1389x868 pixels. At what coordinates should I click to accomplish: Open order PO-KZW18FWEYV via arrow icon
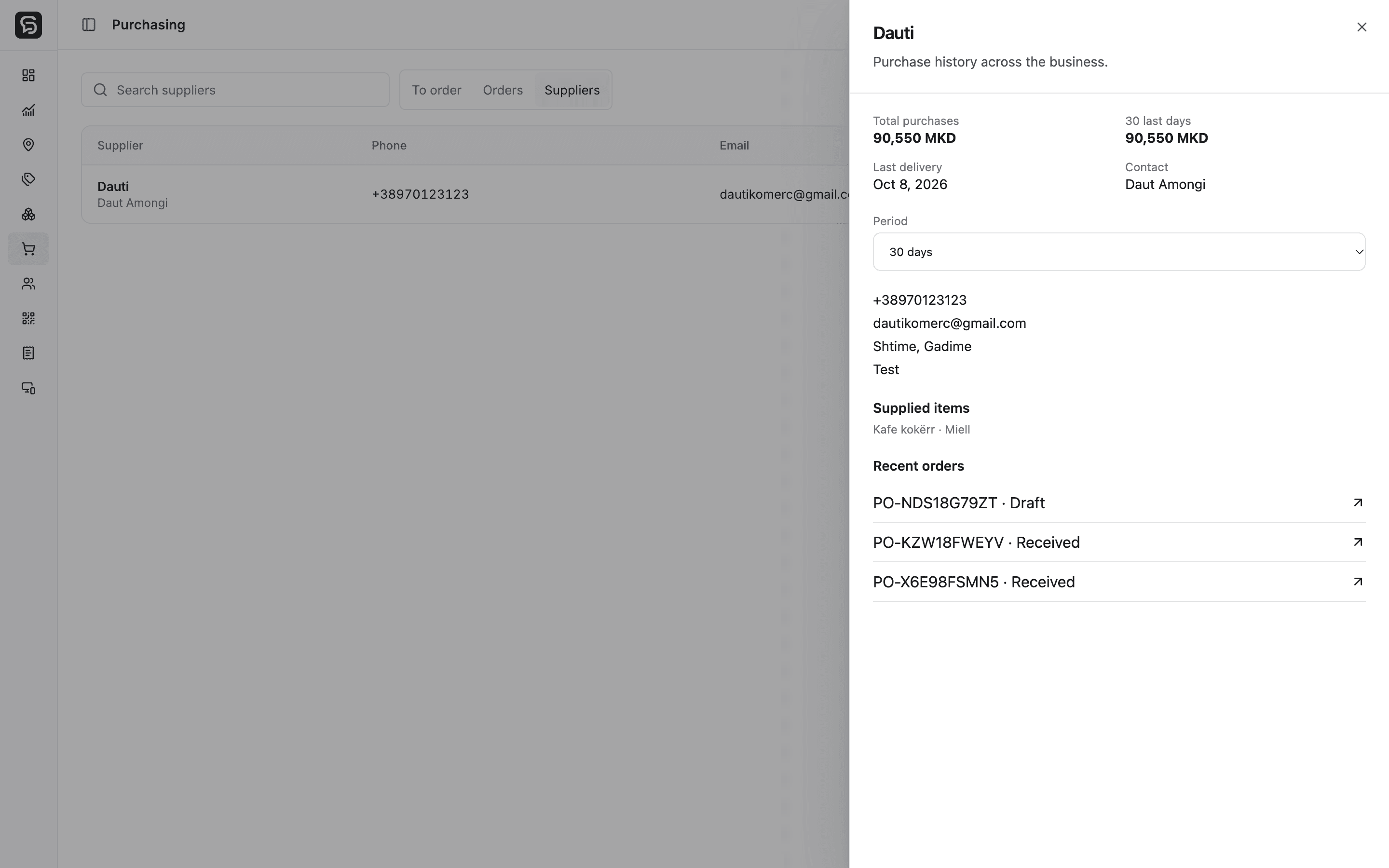click(1358, 542)
